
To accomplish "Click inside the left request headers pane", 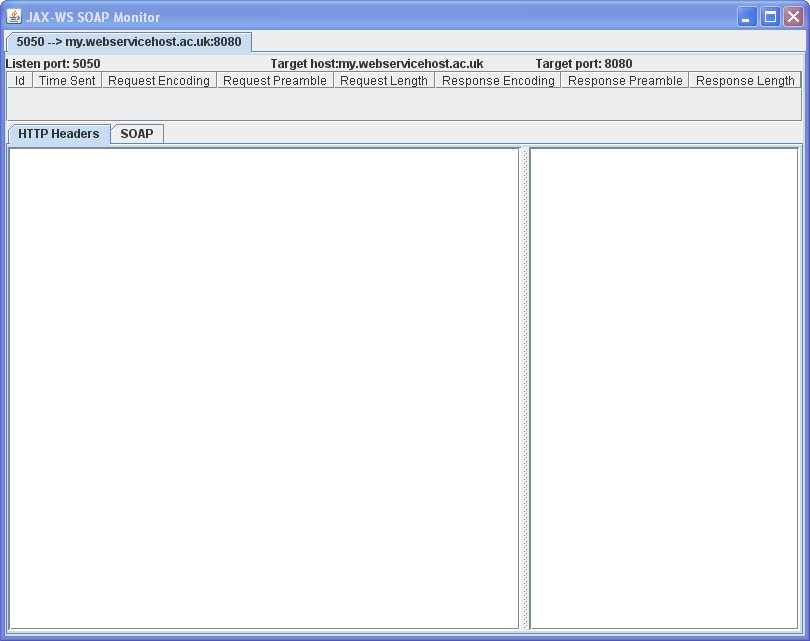I will [264, 388].
